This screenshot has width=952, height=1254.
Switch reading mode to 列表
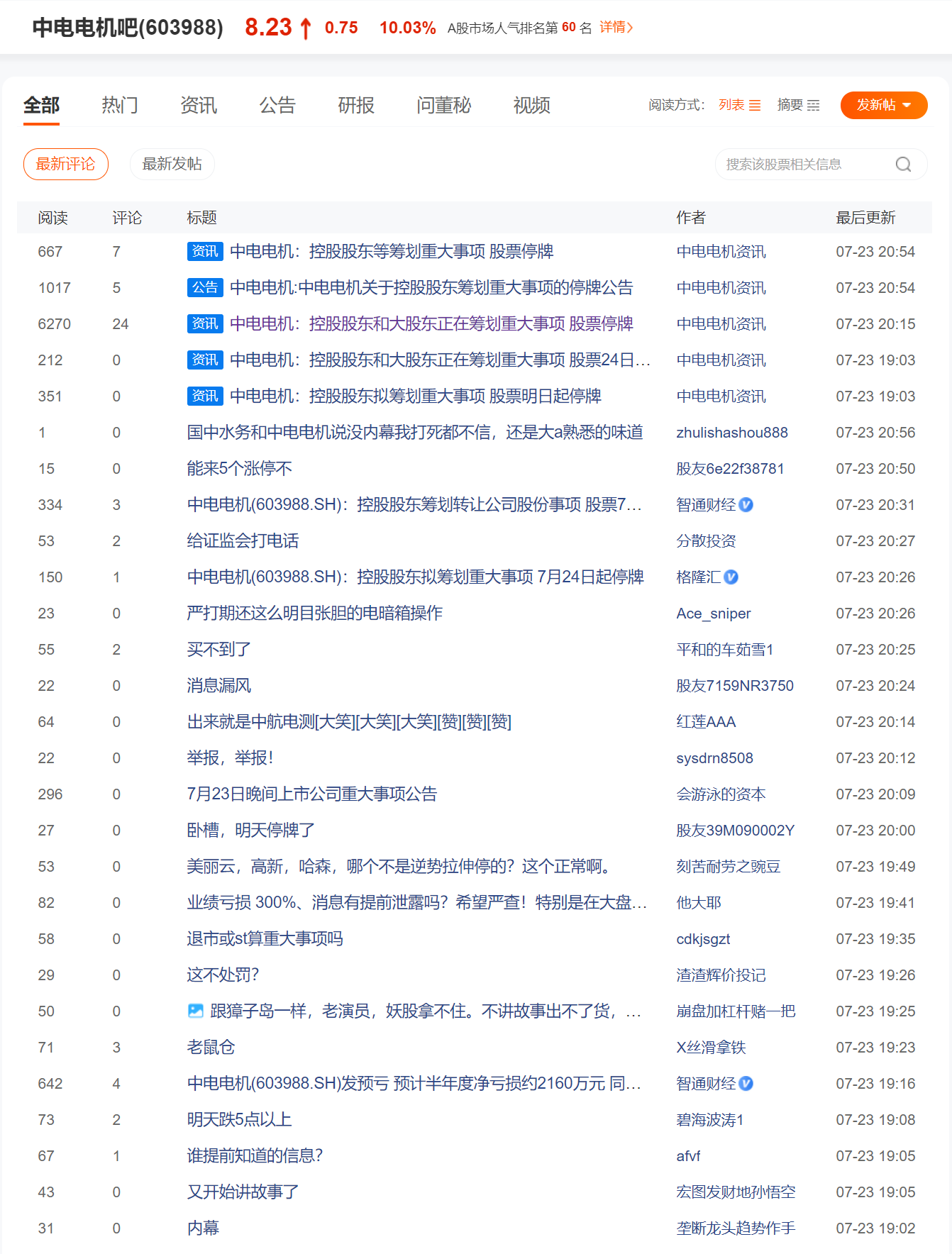[x=740, y=105]
